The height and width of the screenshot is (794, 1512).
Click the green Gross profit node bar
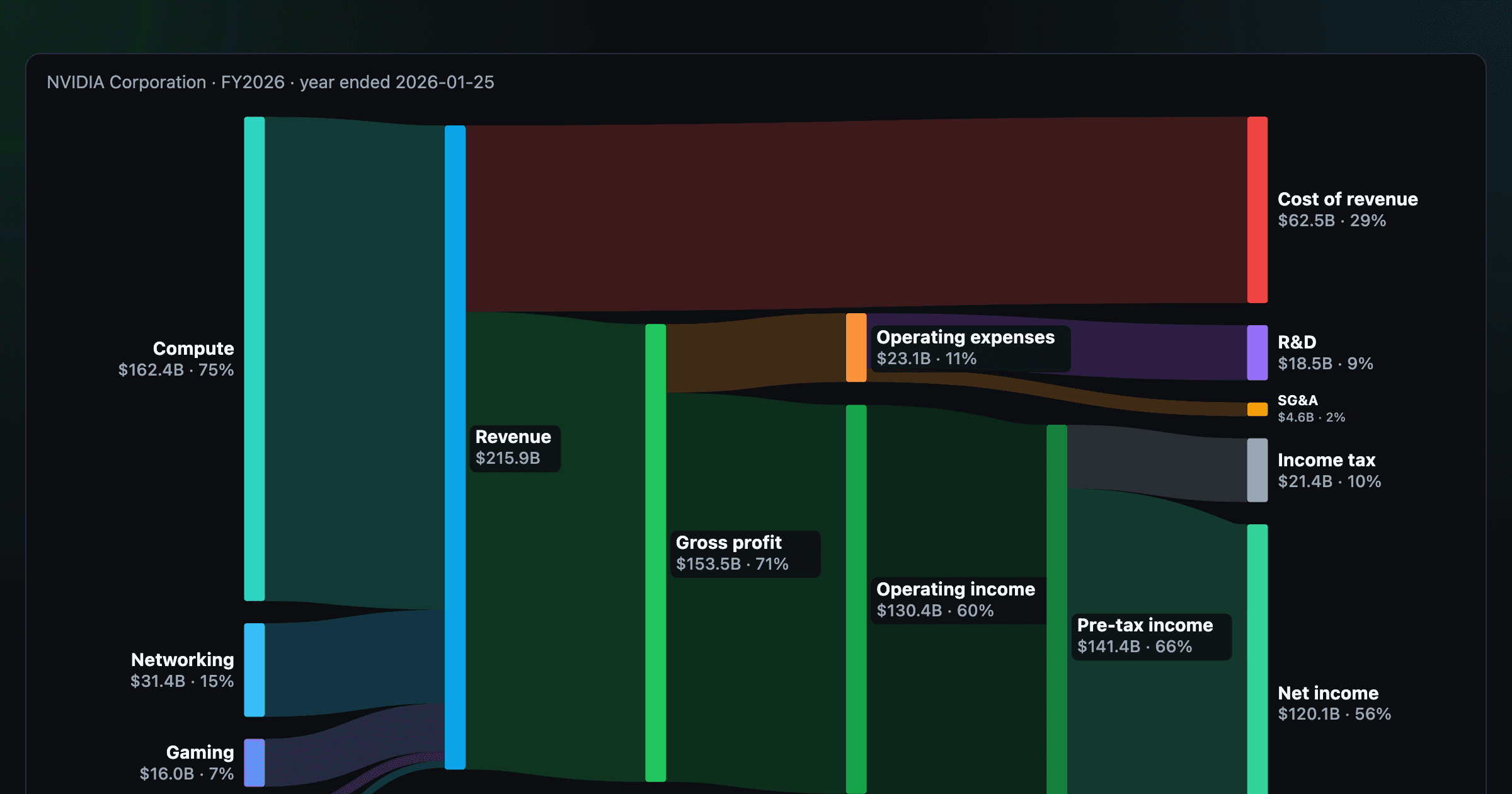click(x=655, y=553)
